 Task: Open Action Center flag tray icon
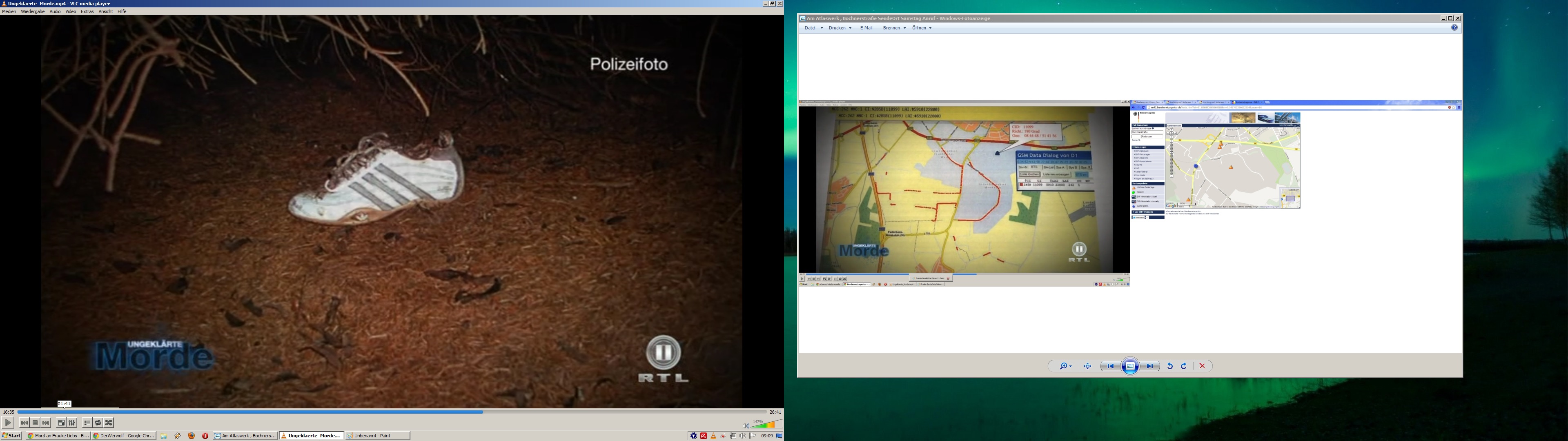coord(753,436)
